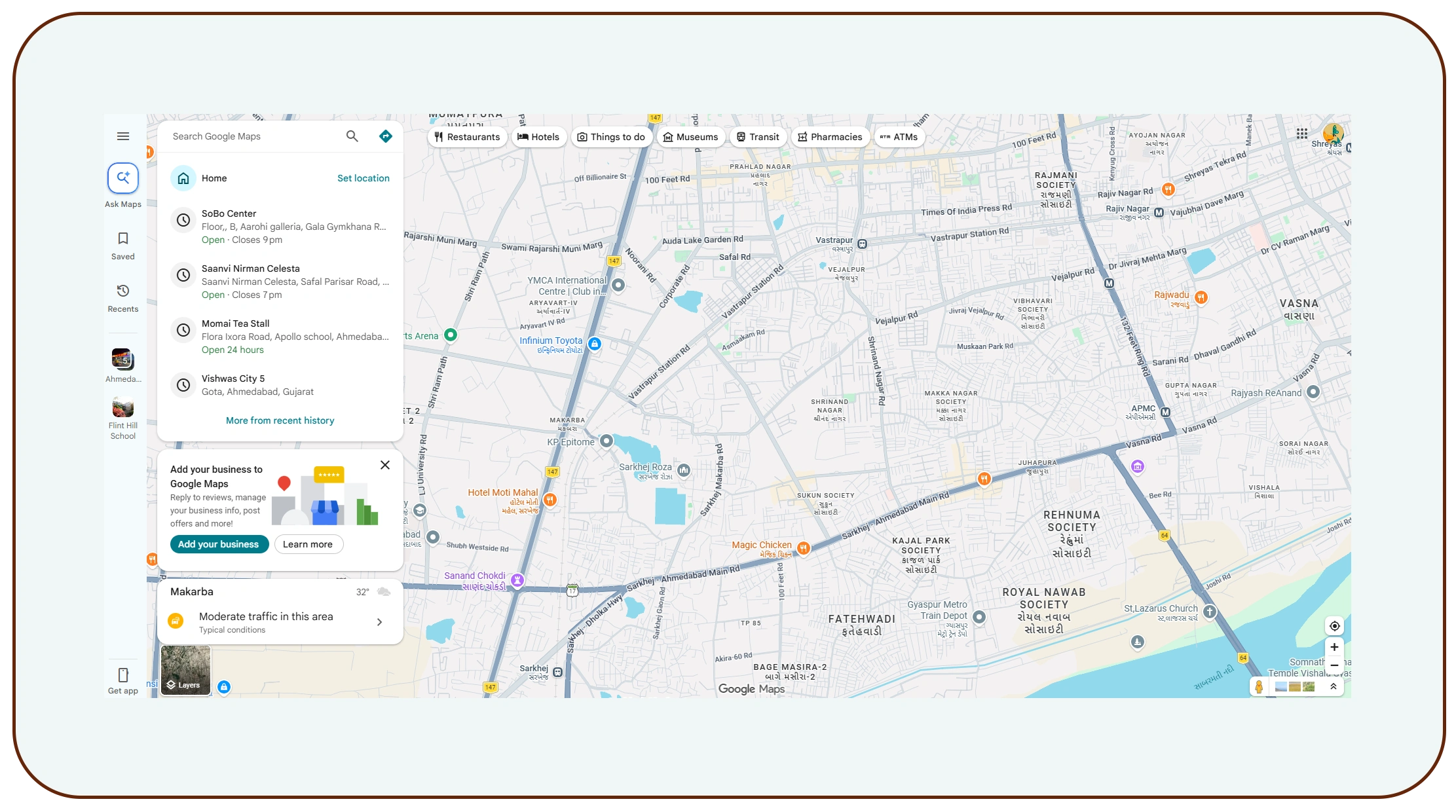Expand the imagery strip with the double chevron
Screen dimensions: 1456x812
[1333, 686]
